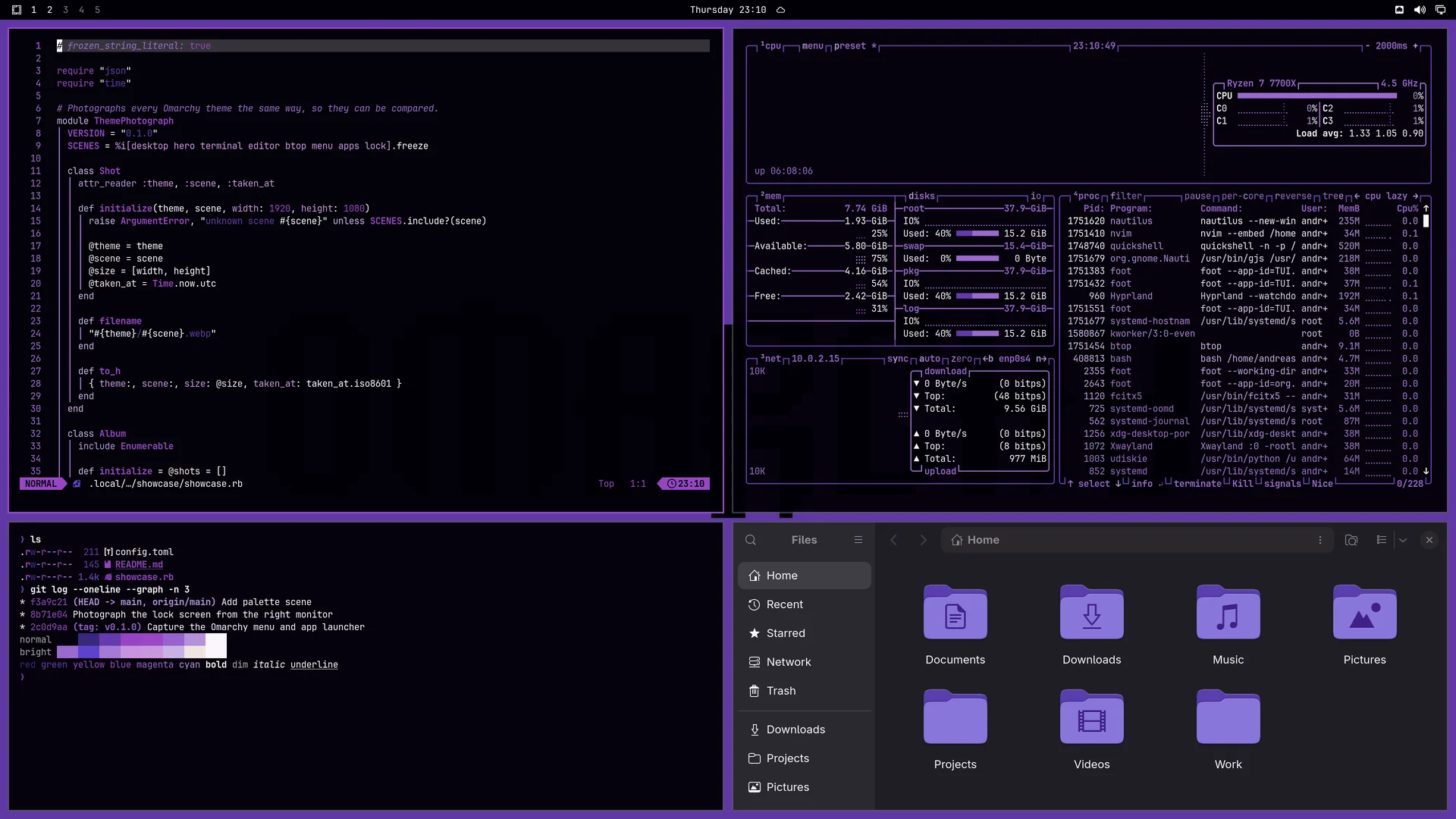Expand view options chevron in Files toolbar
1456x819 pixels.
pyautogui.click(x=1403, y=540)
